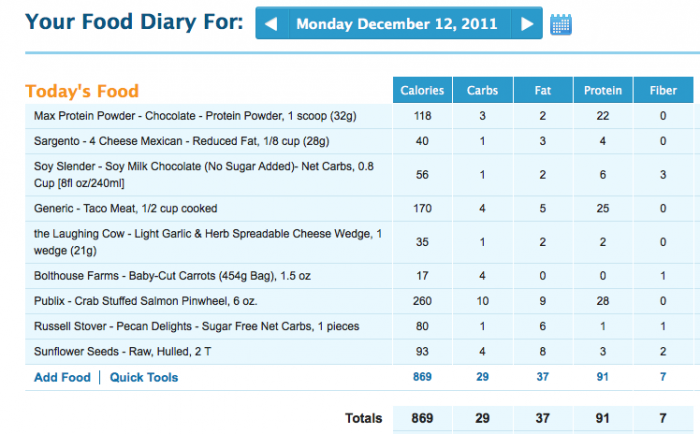Select the Russell Stover Pecan Delights entry
This screenshot has width=700, height=434.
(196, 326)
